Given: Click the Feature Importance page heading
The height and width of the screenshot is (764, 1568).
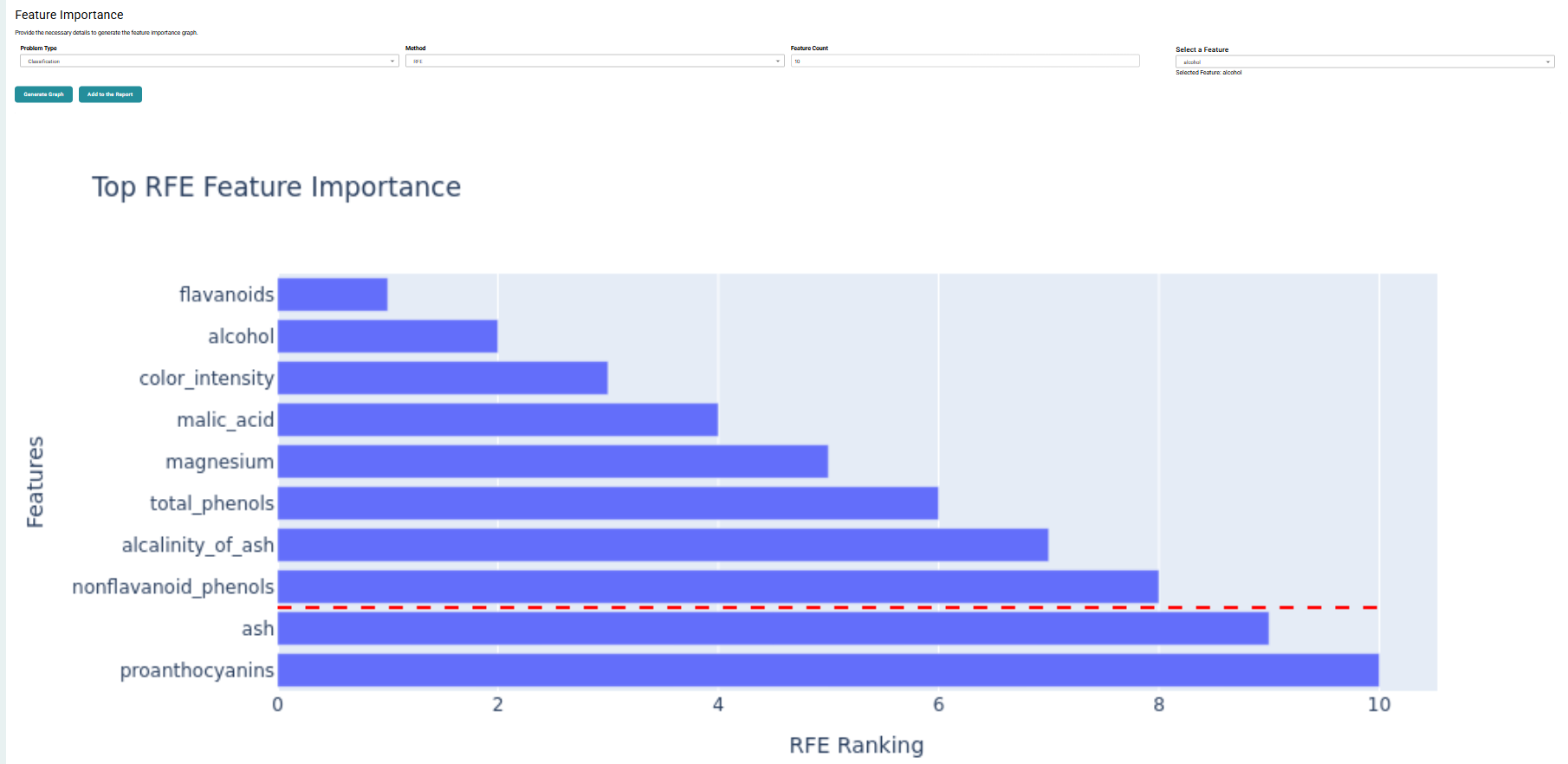Looking at the screenshot, I should pyautogui.click(x=67, y=14).
